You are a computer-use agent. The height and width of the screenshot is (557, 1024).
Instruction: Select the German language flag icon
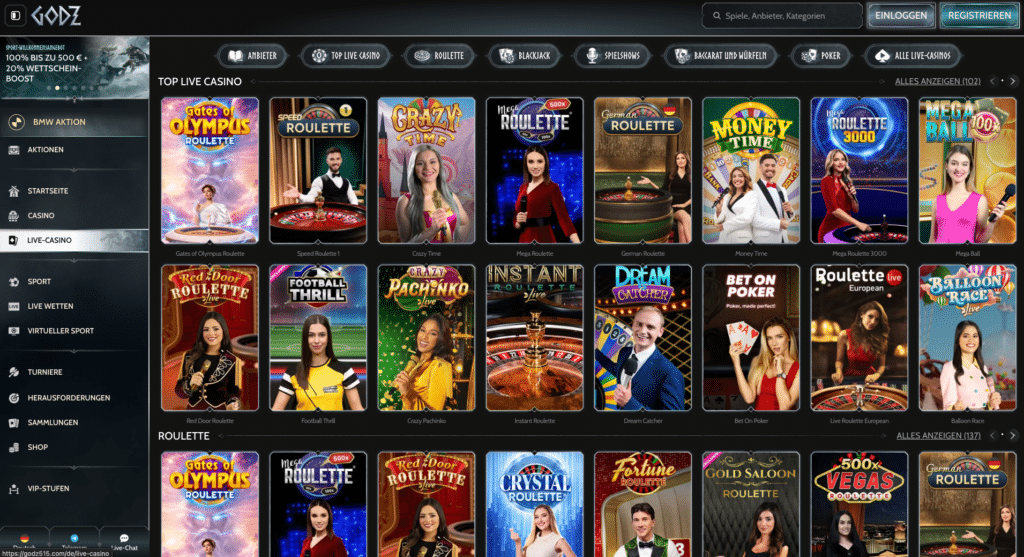click(24, 539)
